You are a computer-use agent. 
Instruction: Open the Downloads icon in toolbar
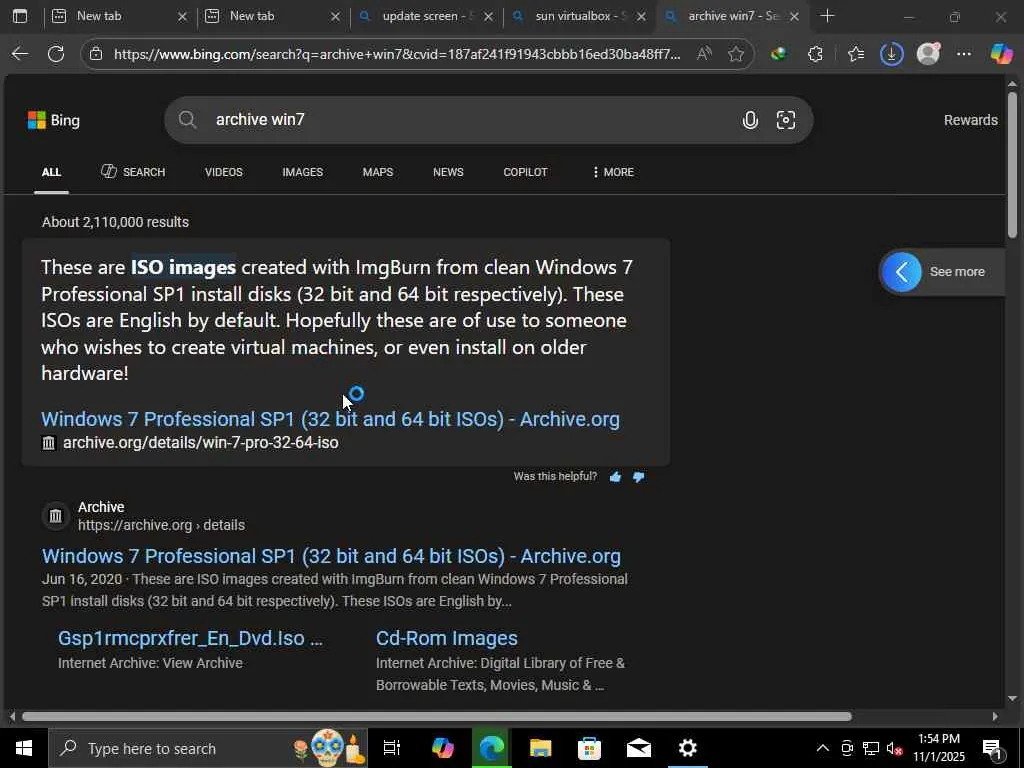click(x=891, y=54)
